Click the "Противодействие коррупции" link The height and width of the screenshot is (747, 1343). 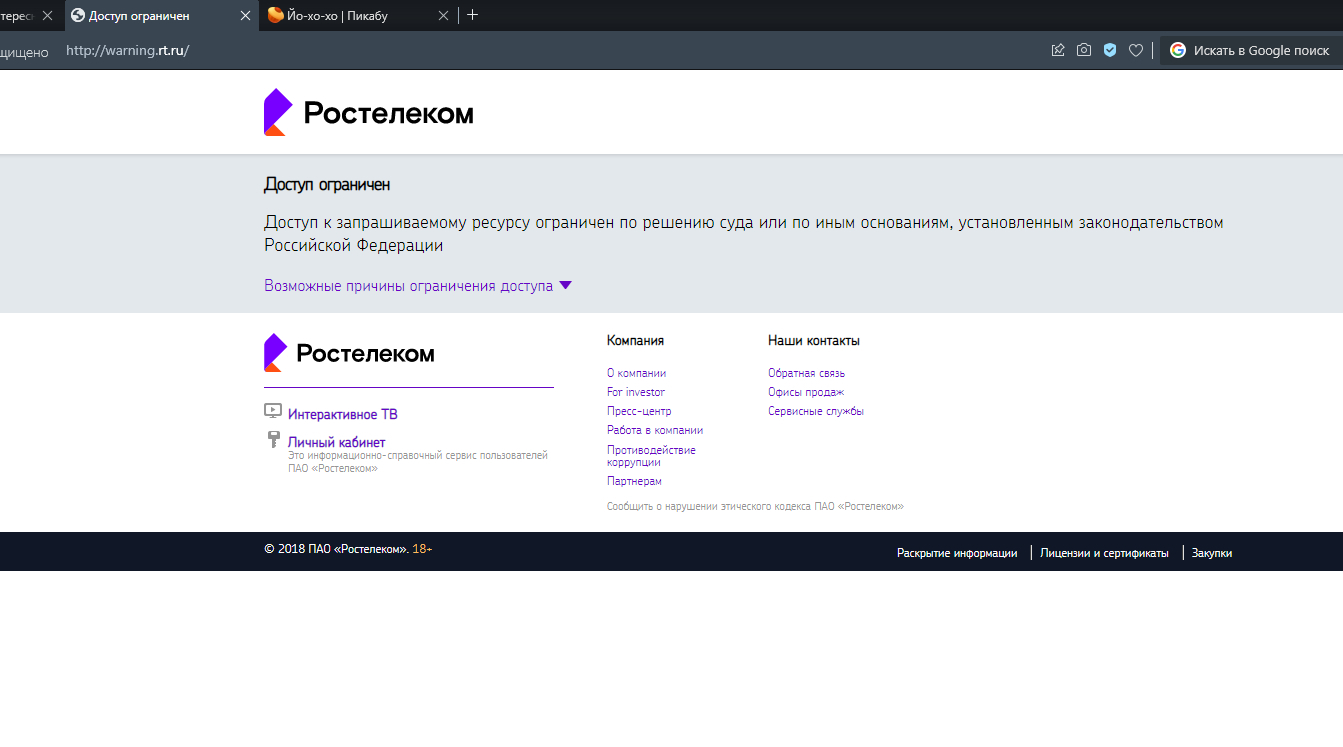[651, 456]
